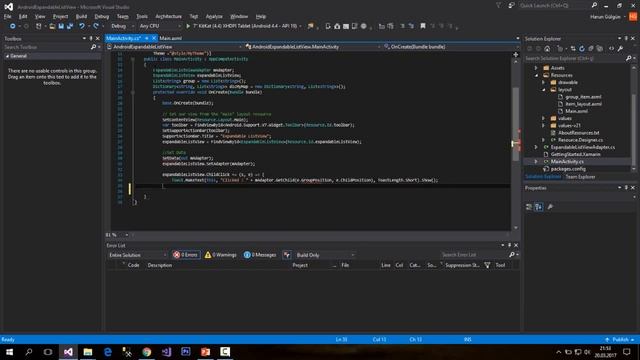The height and width of the screenshot is (360, 640).
Task: Collapse the Resources folder node
Action: pyautogui.click(x=536, y=76)
